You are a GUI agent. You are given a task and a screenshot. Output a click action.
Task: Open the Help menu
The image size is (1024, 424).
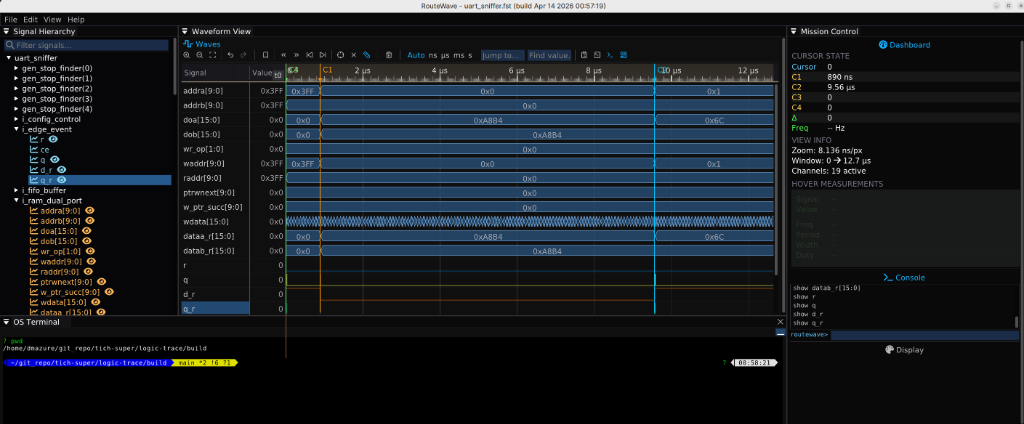click(76, 20)
